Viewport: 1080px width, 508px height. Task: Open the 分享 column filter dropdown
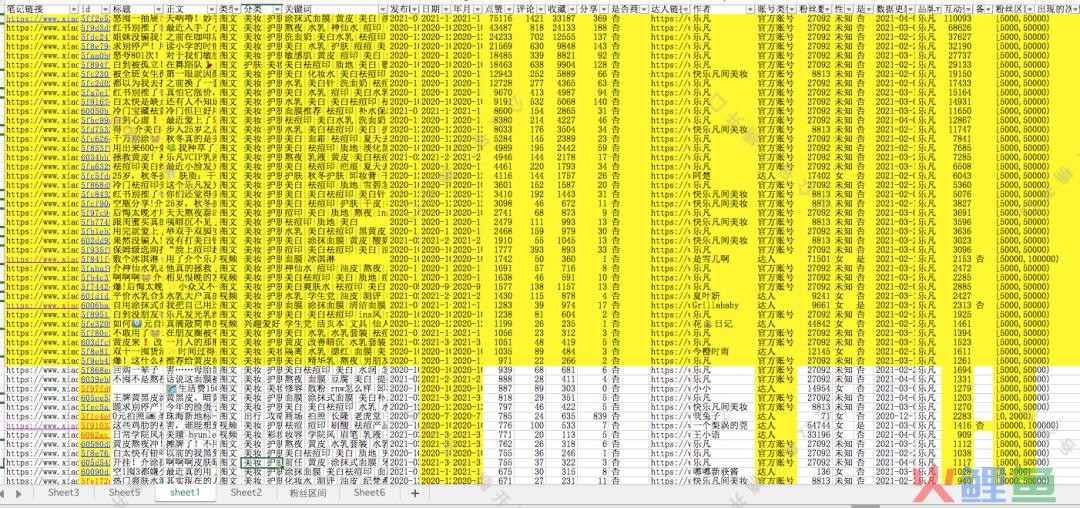click(603, 10)
